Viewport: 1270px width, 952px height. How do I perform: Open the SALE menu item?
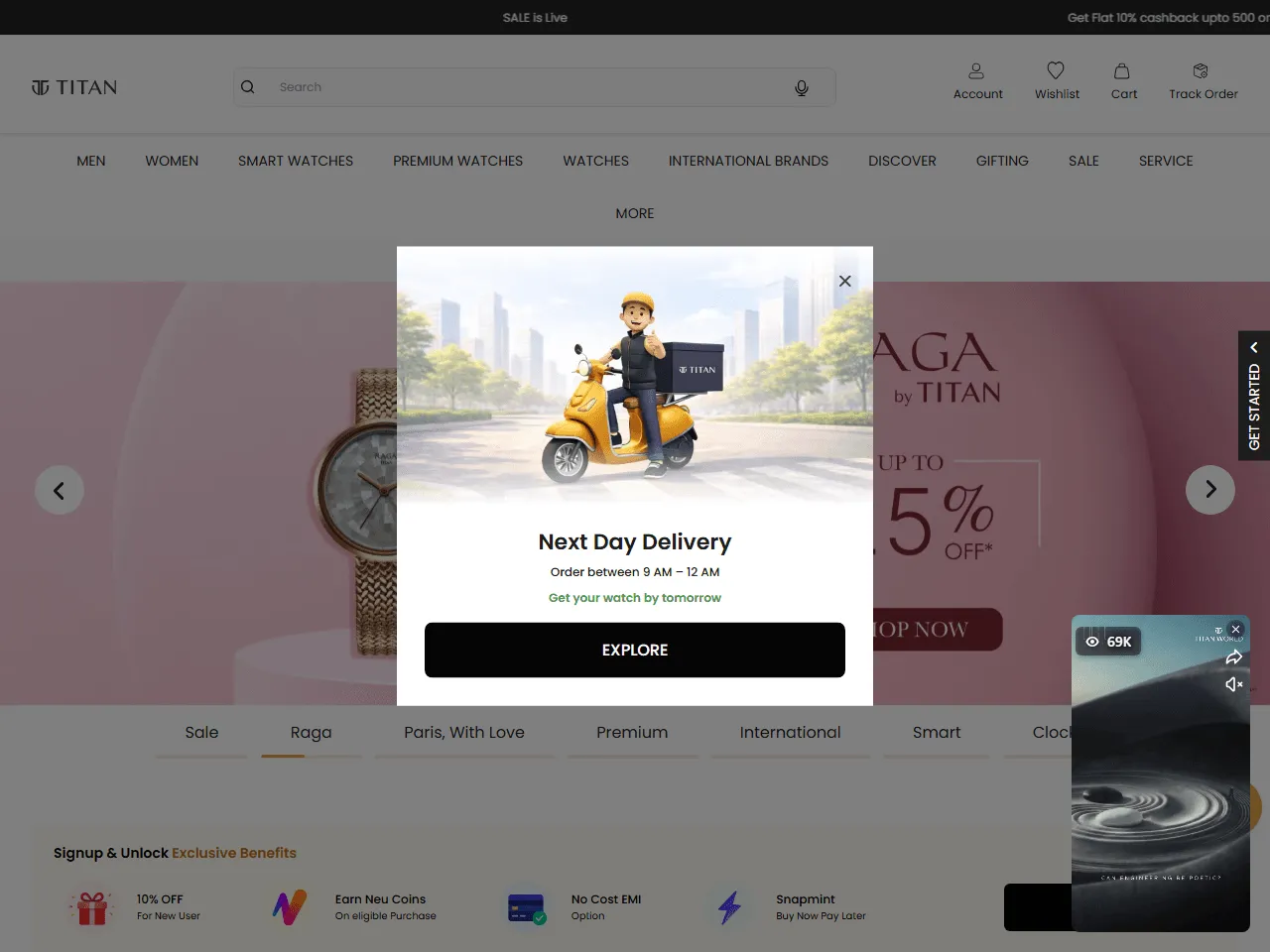coord(1083,161)
